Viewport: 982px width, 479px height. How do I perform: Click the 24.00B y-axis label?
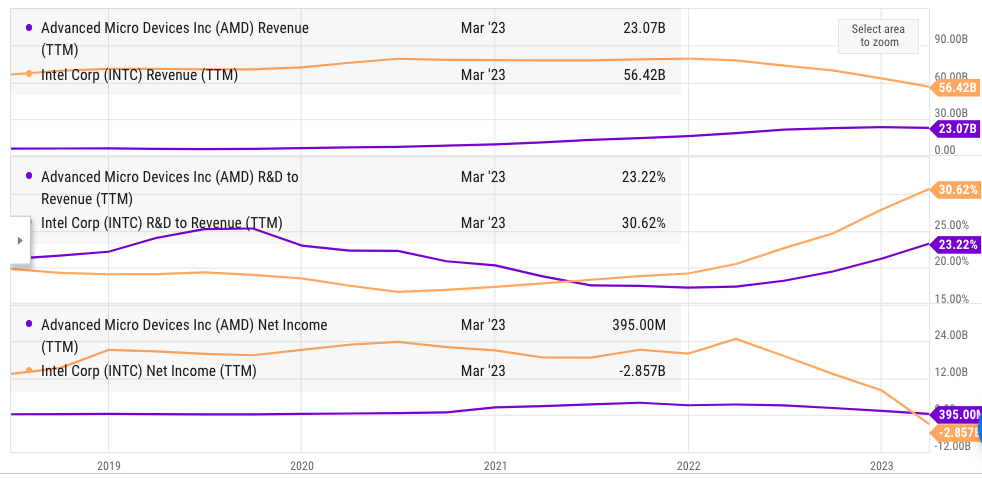[x=951, y=335]
